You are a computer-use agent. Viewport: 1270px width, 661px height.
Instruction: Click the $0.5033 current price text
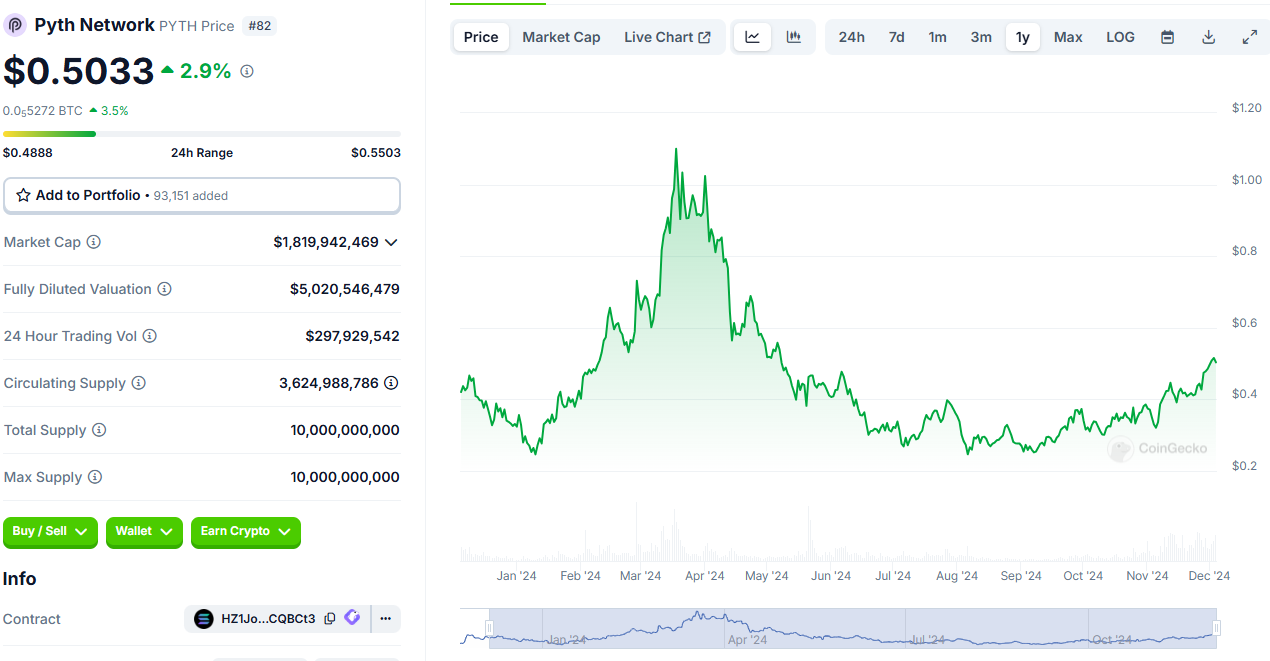[x=79, y=71]
